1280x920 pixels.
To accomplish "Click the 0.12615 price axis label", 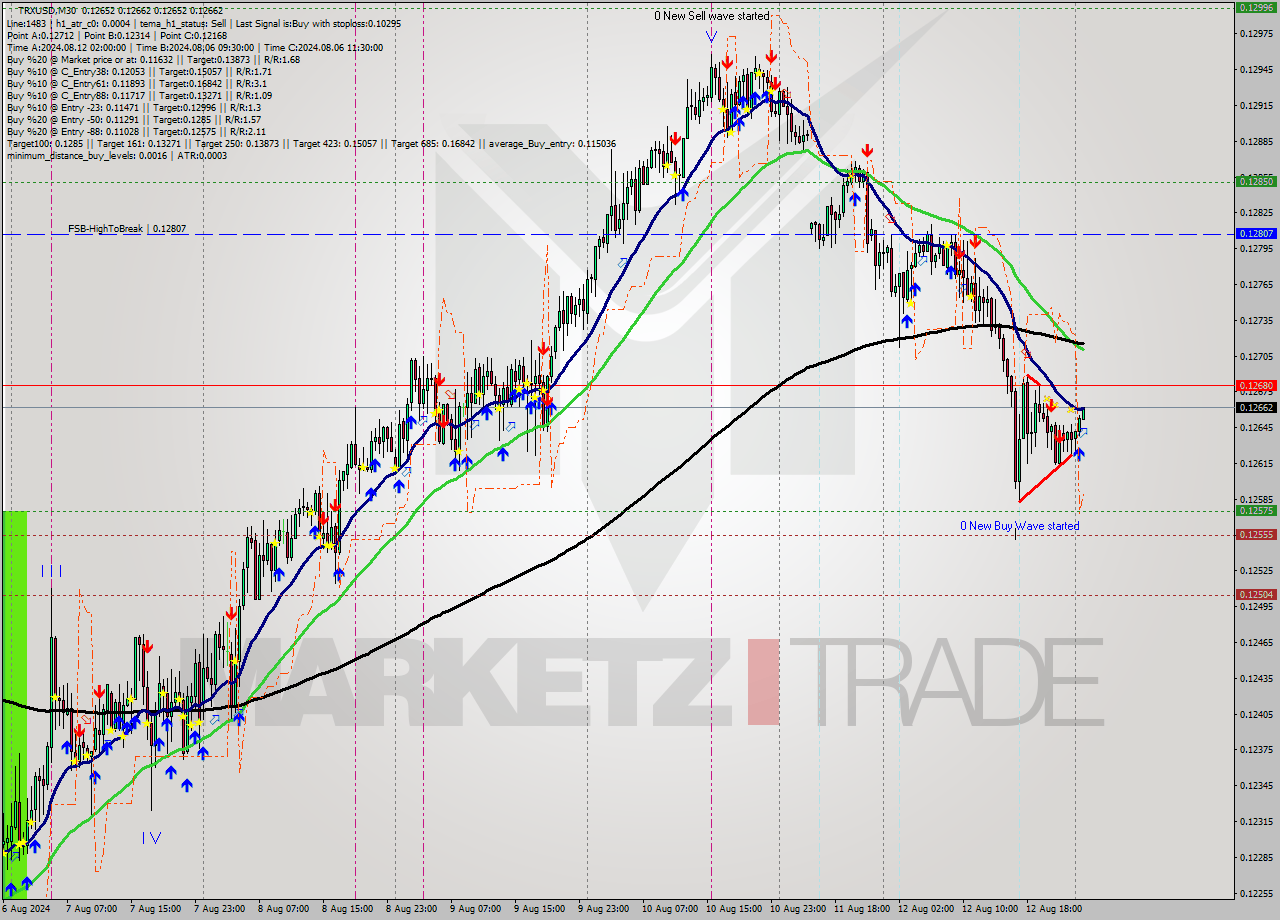I will pyautogui.click(x=1256, y=463).
